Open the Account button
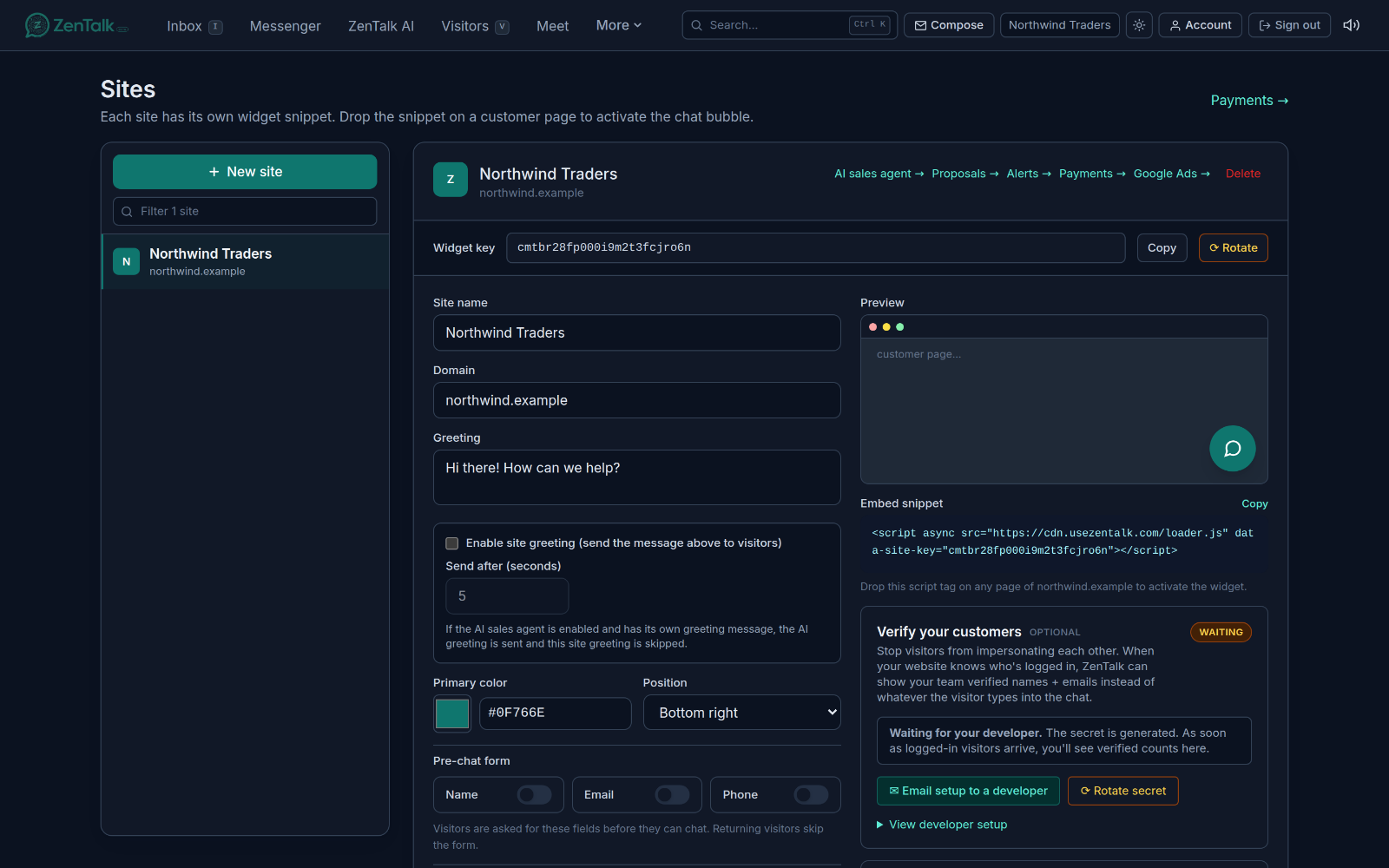Viewport: 1389px width, 868px height. [x=1201, y=25]
